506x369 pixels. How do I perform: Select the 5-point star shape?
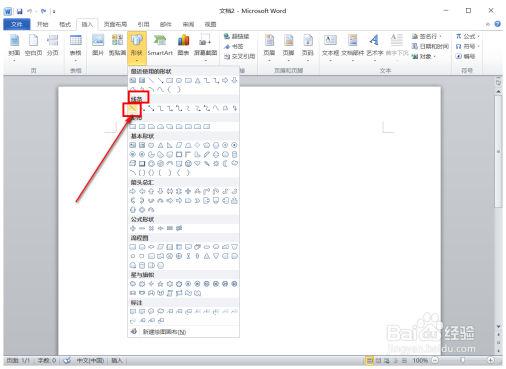(160, 284)
